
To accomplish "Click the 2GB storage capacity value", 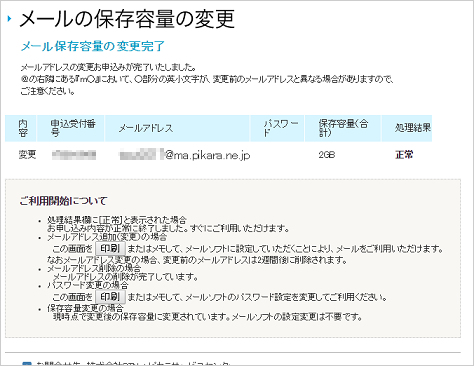I will [x=327, y=155].
